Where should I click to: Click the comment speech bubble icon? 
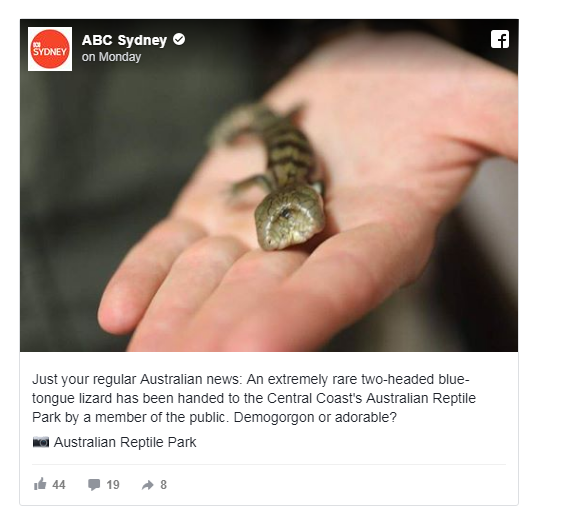[x=94, y=485]
